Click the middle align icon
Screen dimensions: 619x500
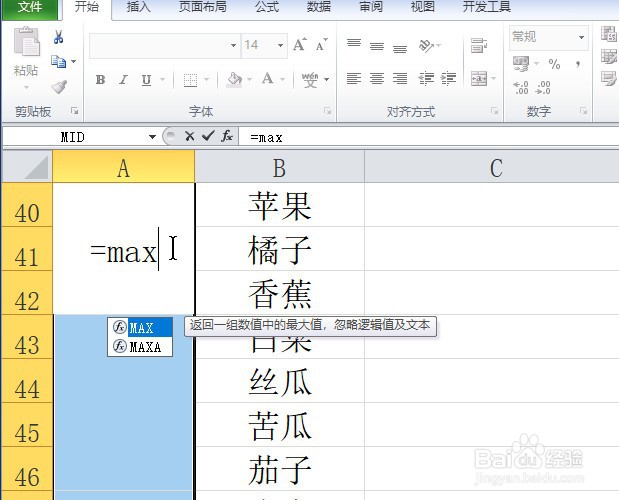point(377,47)
